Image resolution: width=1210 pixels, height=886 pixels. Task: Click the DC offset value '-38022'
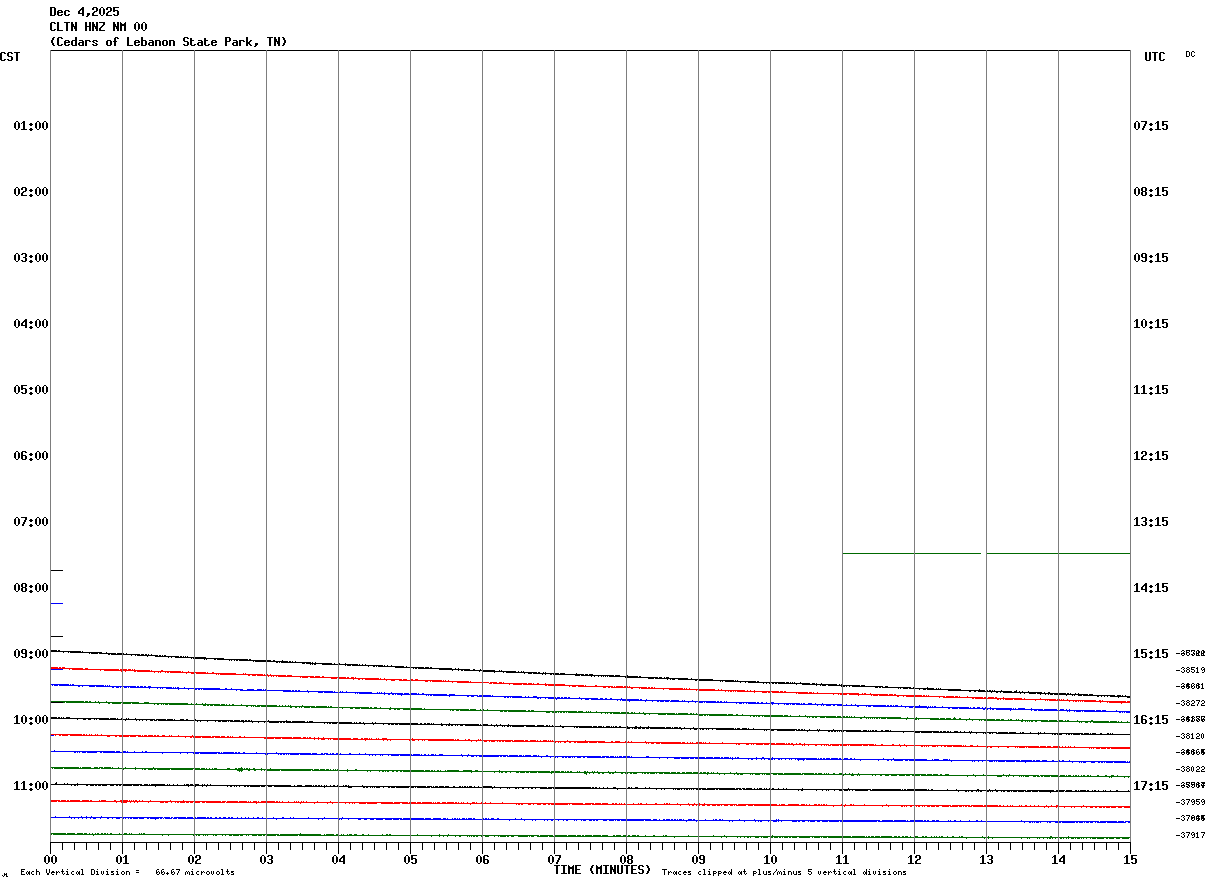[x=1191, y=769]
